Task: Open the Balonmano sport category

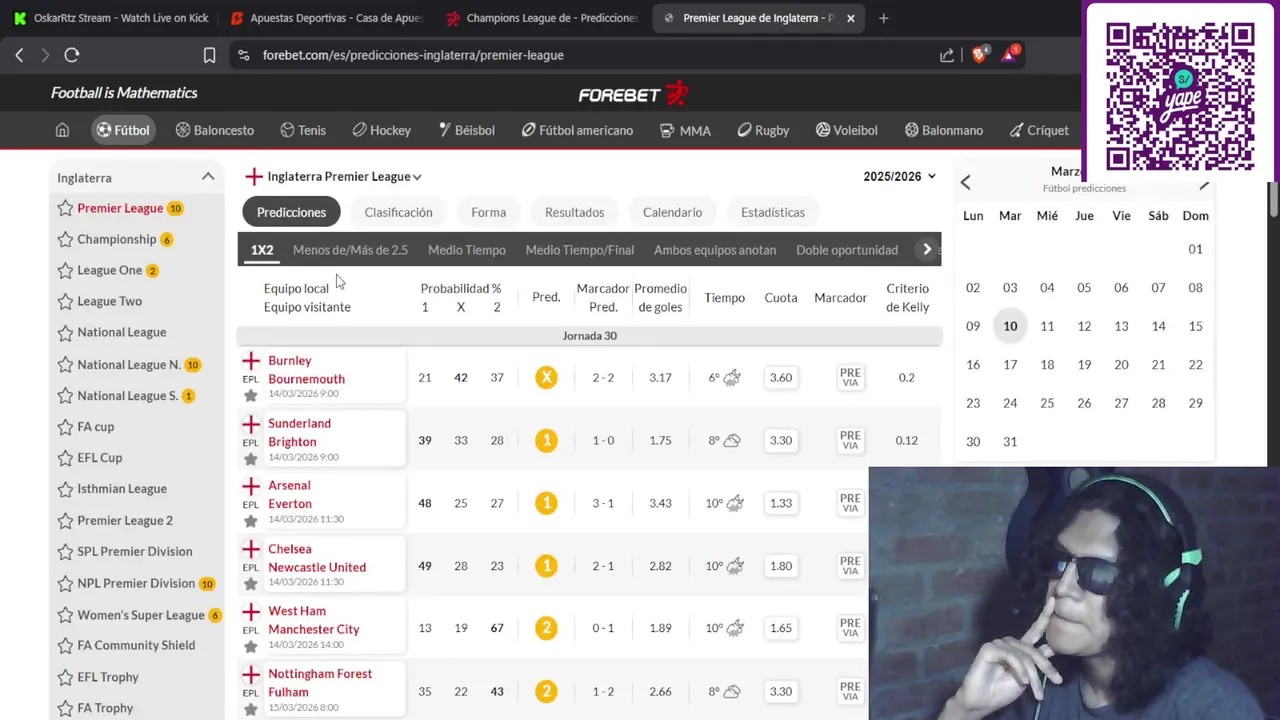Action: point(943,130)
